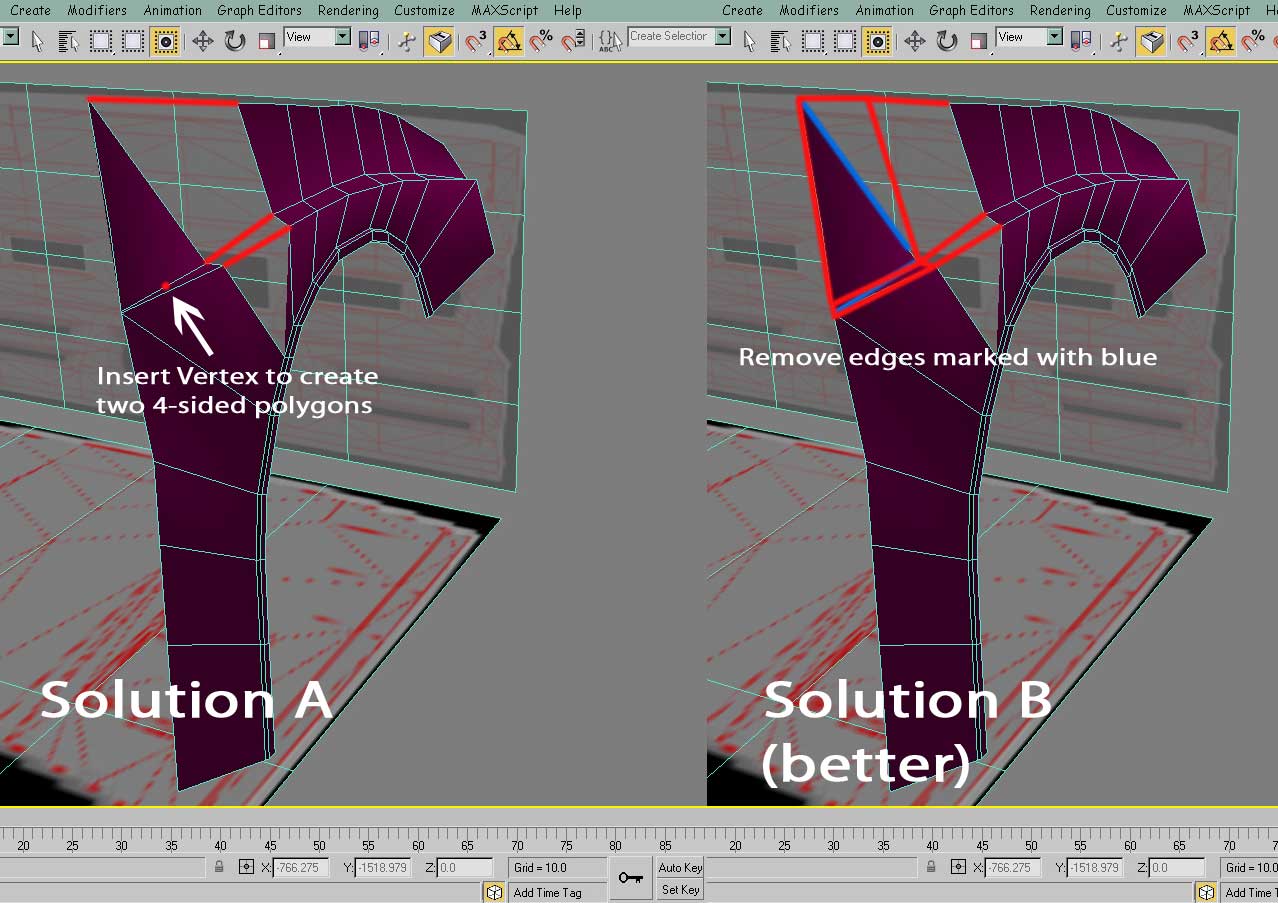This screenshot has width=1278, height=903.
Task: Open Select by Name in the right toolbar
Action: coord(780,41)
